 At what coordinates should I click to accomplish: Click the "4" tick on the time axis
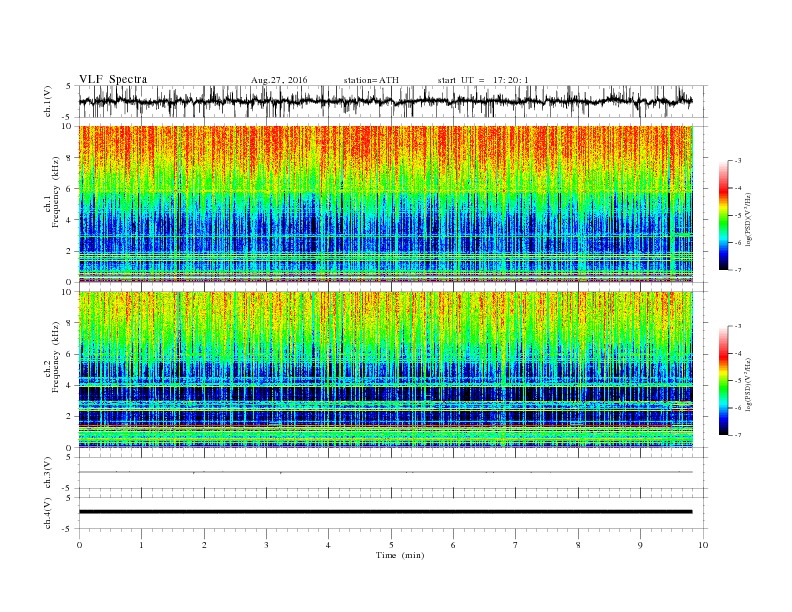pos(328,545)
